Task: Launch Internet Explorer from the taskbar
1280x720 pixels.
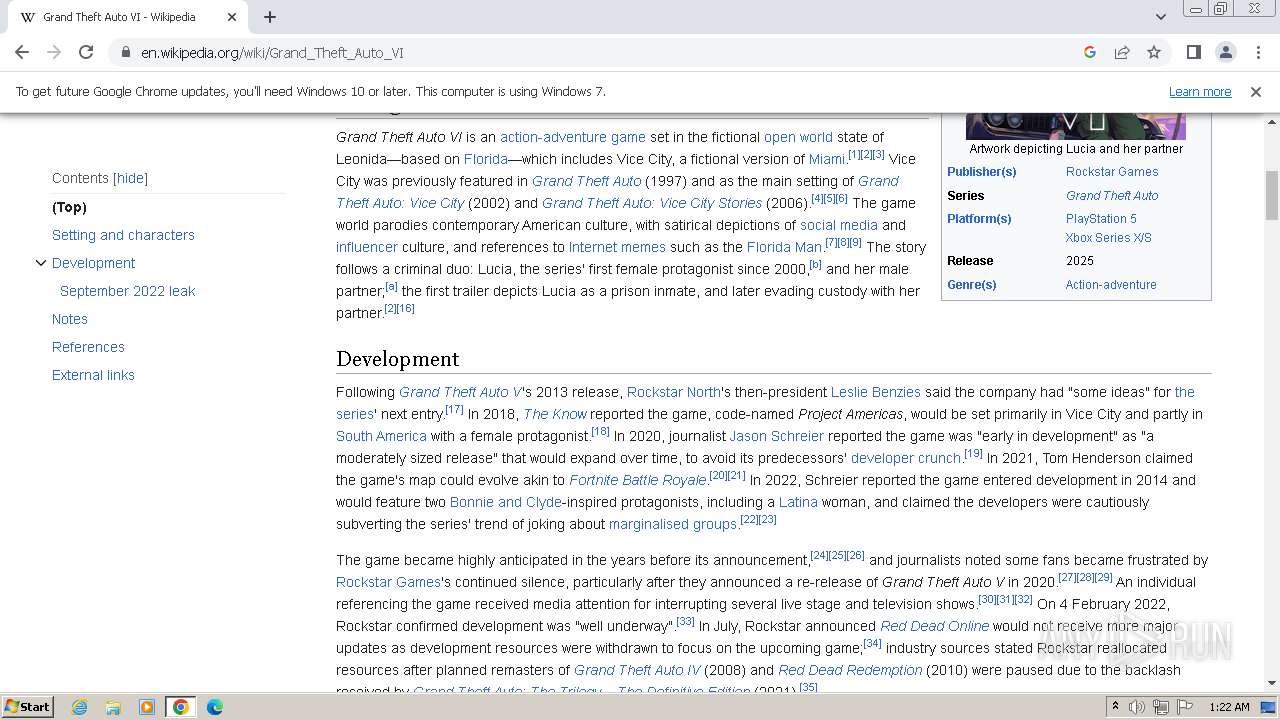Action: click(x=80, y=707)
